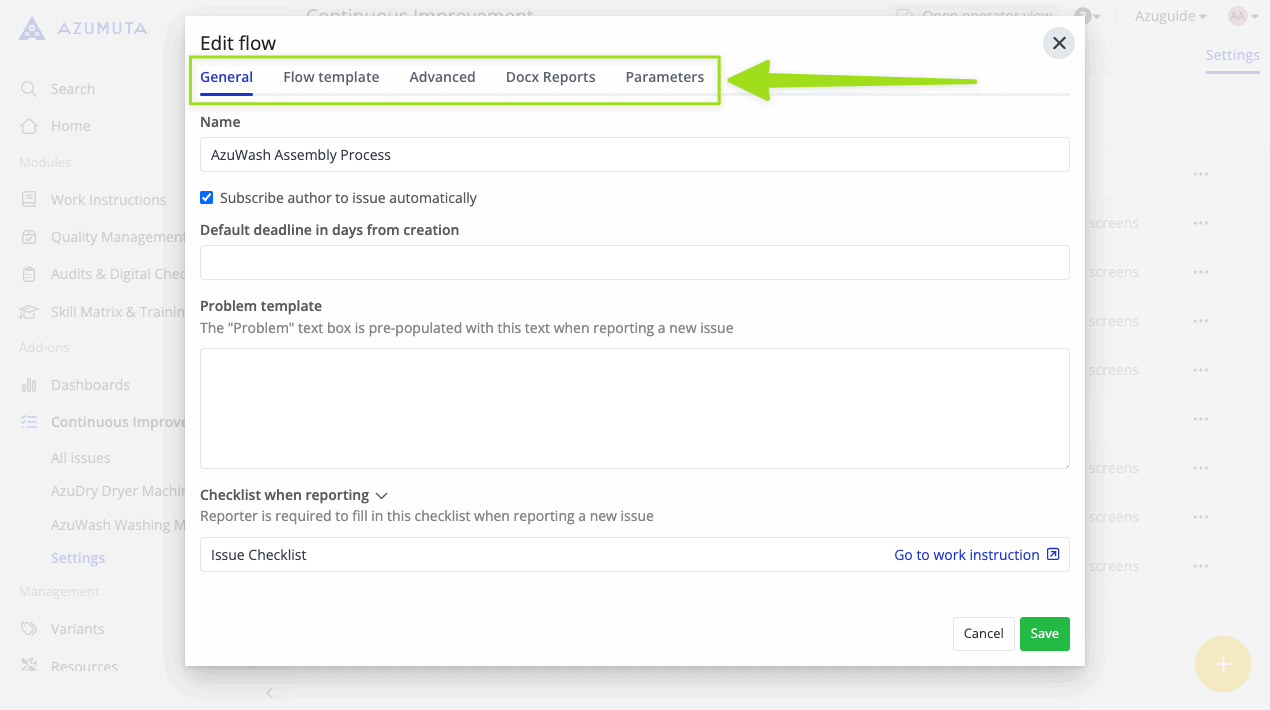Open Work Instructions sidebar icon

tap(29, 200)
